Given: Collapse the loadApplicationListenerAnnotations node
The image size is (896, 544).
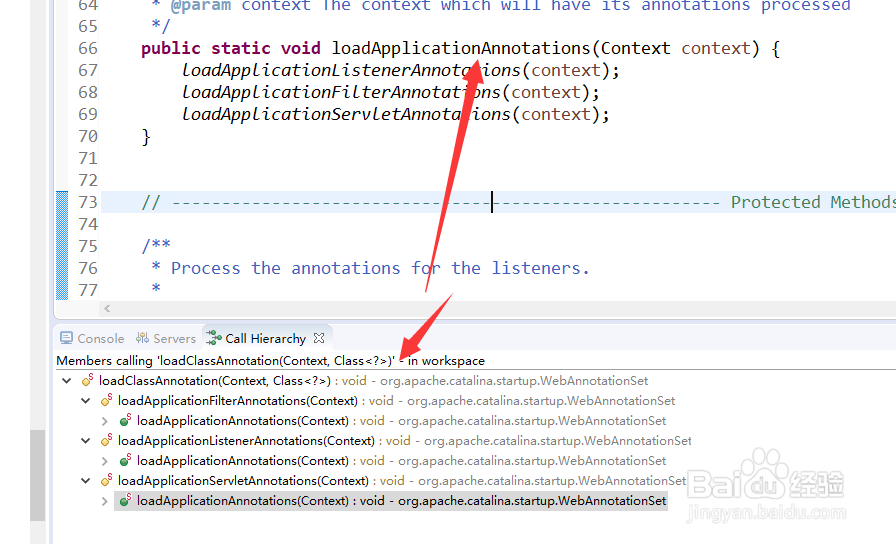Looking at the screenshot, I should coord(86,441).
